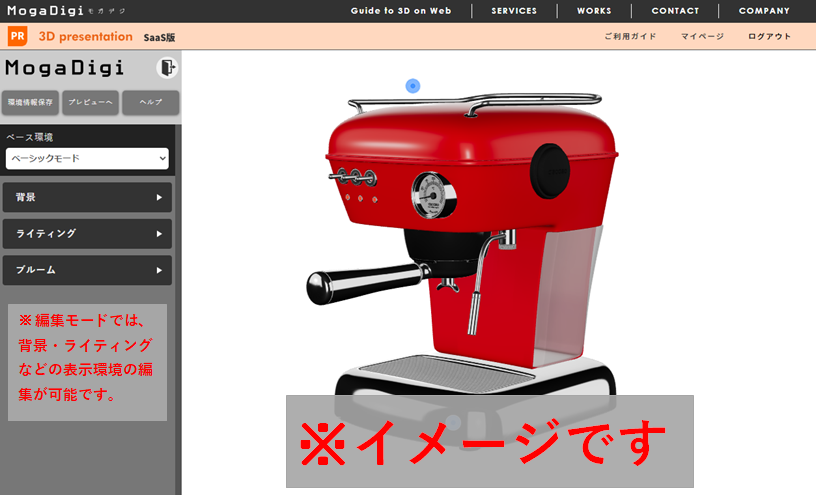Open the SERVICES menu item
This screenshot has height=495, width=816.
point(514,11)
